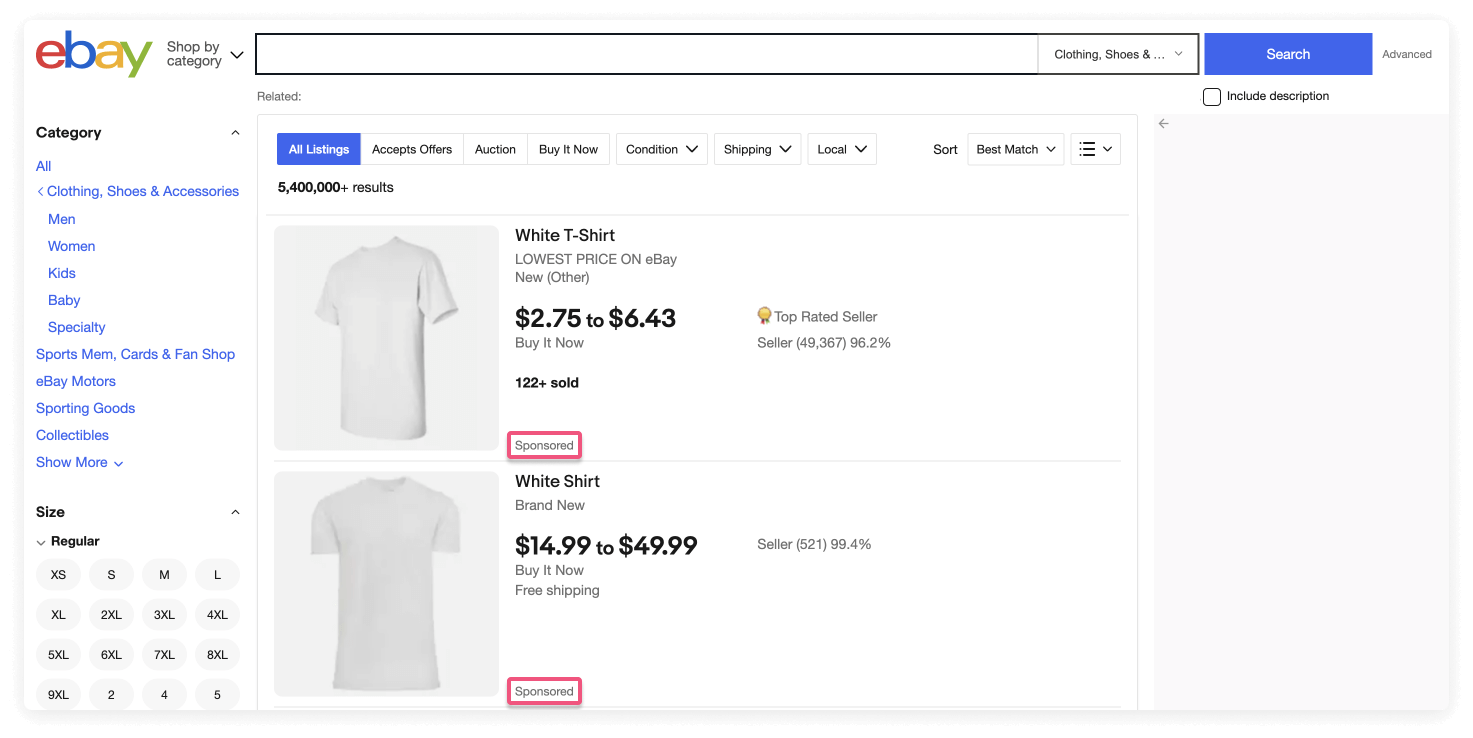Click the Top Rated Seller badge icon

tap(764, 315)
